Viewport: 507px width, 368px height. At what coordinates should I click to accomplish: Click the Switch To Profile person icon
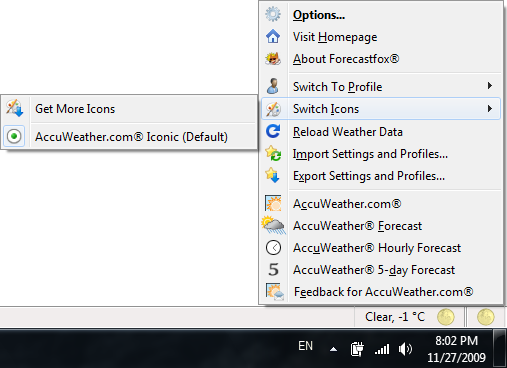(x=273, y=86)
